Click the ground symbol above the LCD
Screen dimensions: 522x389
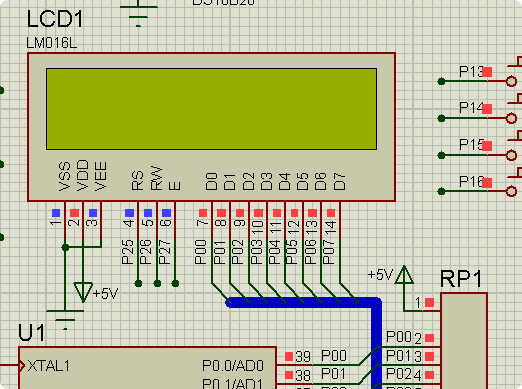[x=139, y=15]
